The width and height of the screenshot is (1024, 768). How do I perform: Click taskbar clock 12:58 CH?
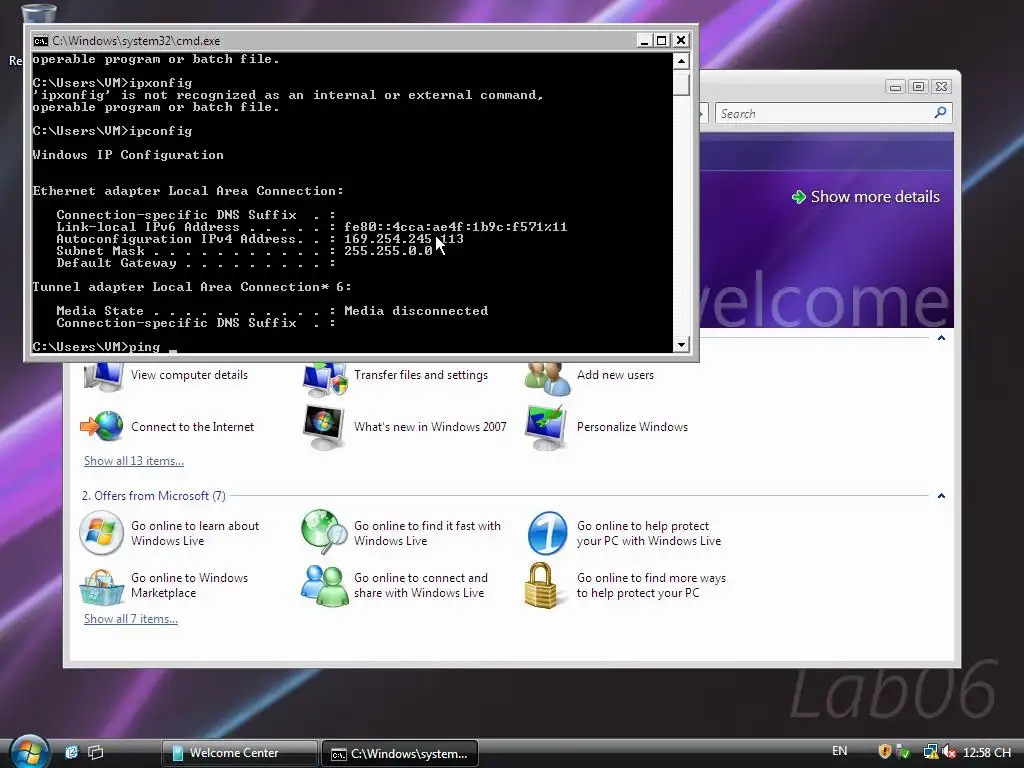(x=987, y=752)
